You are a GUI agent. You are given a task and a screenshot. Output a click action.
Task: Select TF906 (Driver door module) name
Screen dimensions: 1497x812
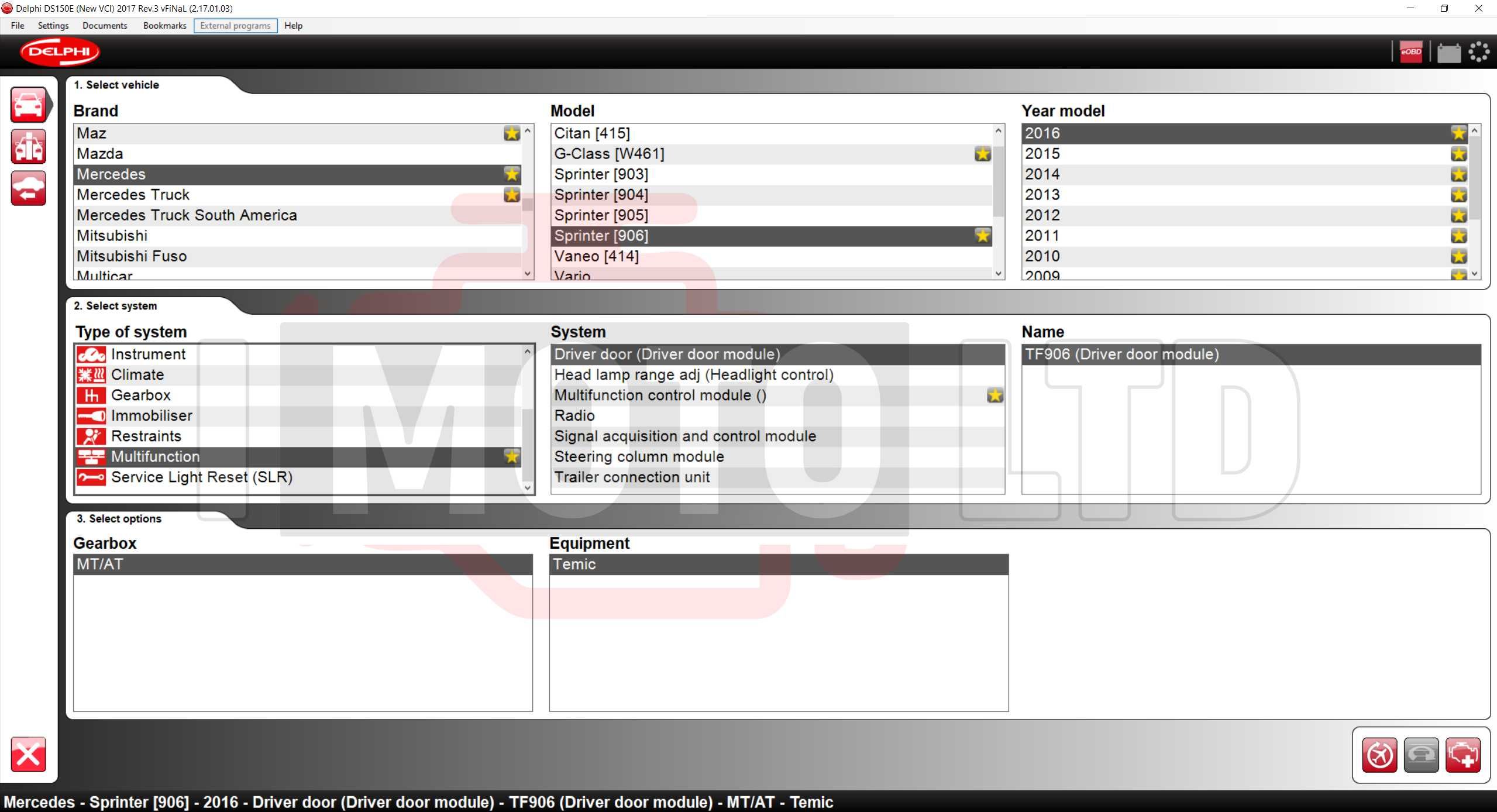tap(1251, 355)
